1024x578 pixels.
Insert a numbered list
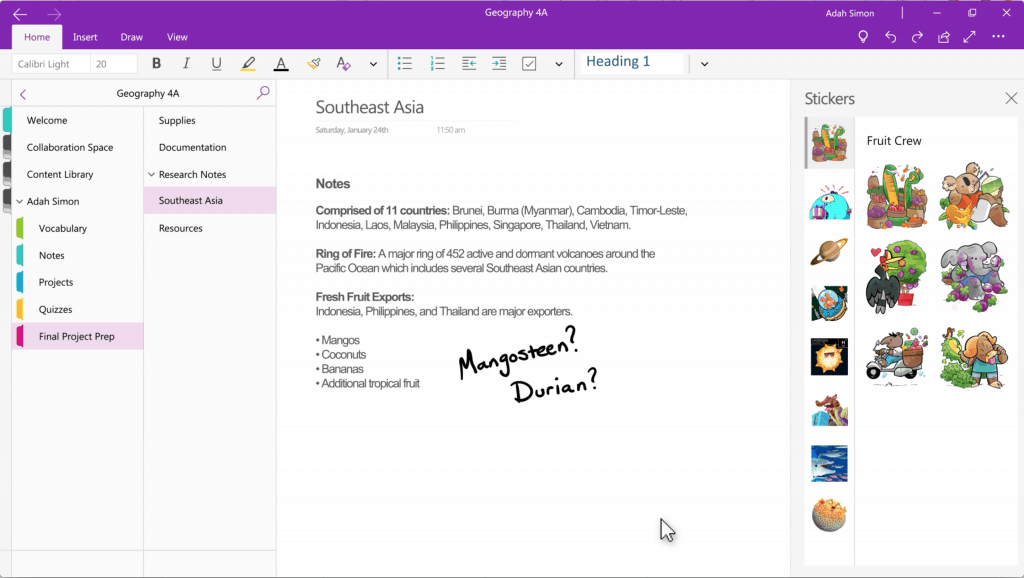point(437,64)
